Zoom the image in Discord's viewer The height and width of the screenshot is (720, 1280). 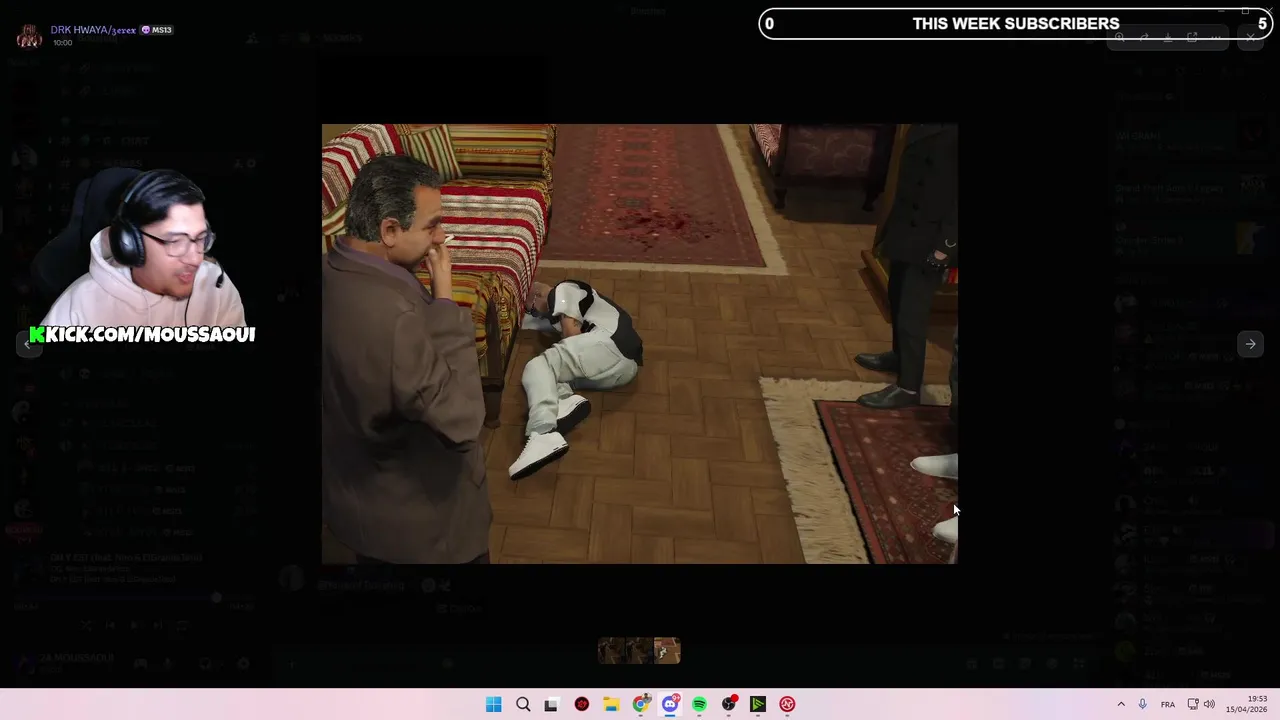coord(1120,38)
